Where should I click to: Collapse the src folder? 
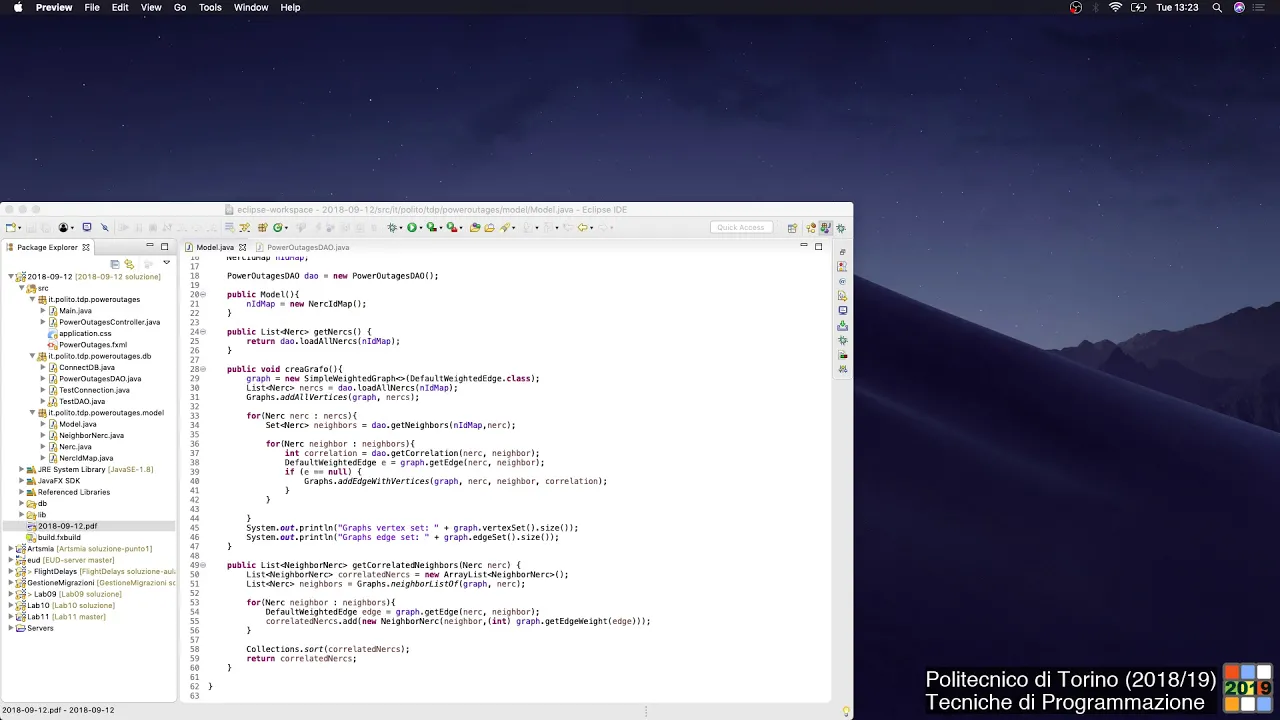(x=22, y=288)
